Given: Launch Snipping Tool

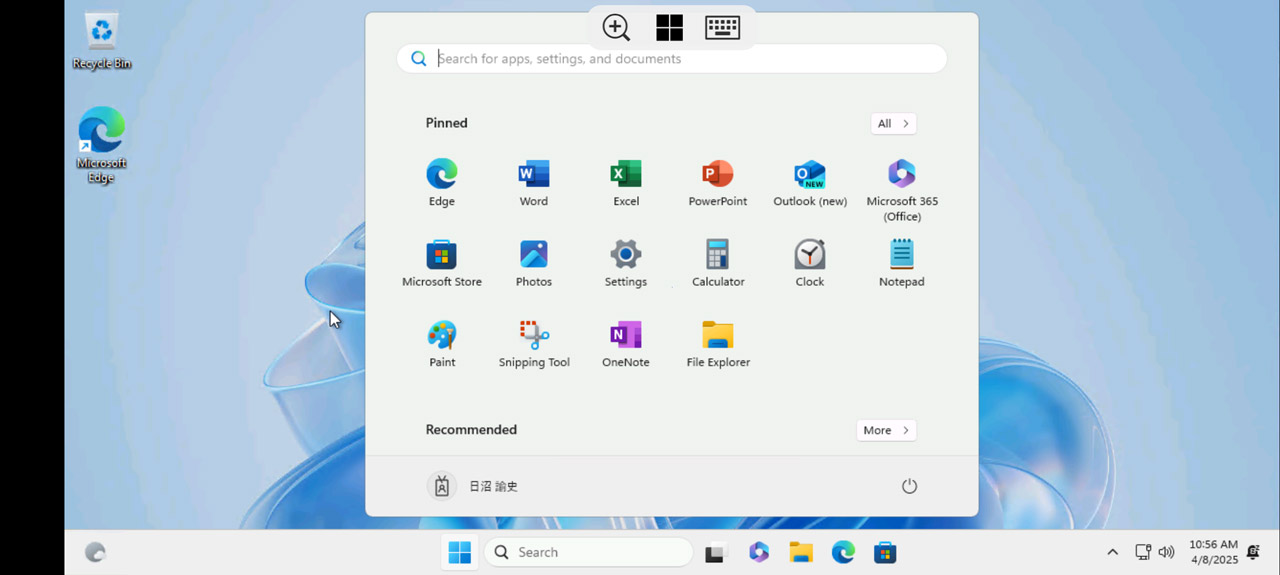Looking at the screenshot, I should (534, 344).
